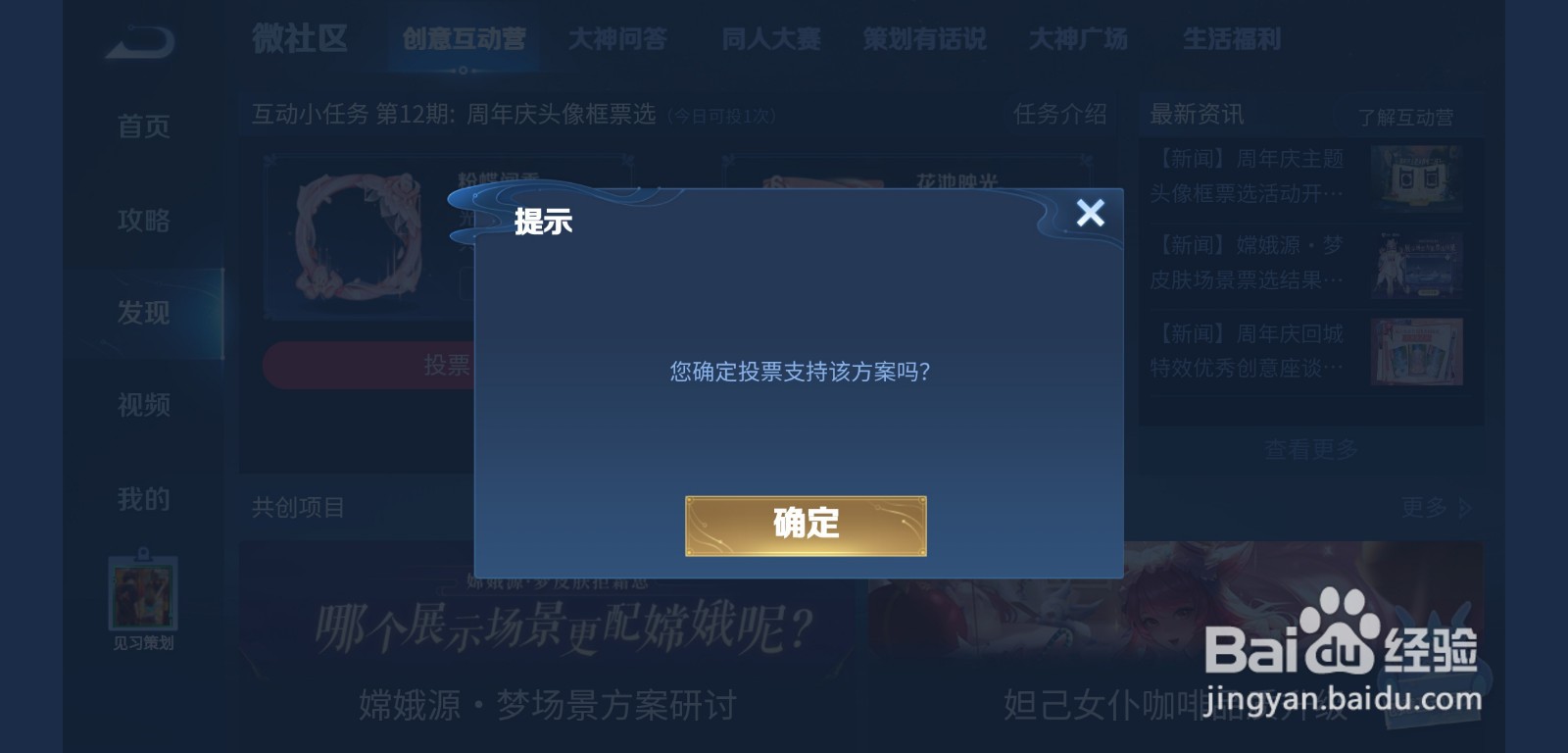
Task: Select 首页 in the sidebar
Action: pyautogui.click(x=143, y=126)
